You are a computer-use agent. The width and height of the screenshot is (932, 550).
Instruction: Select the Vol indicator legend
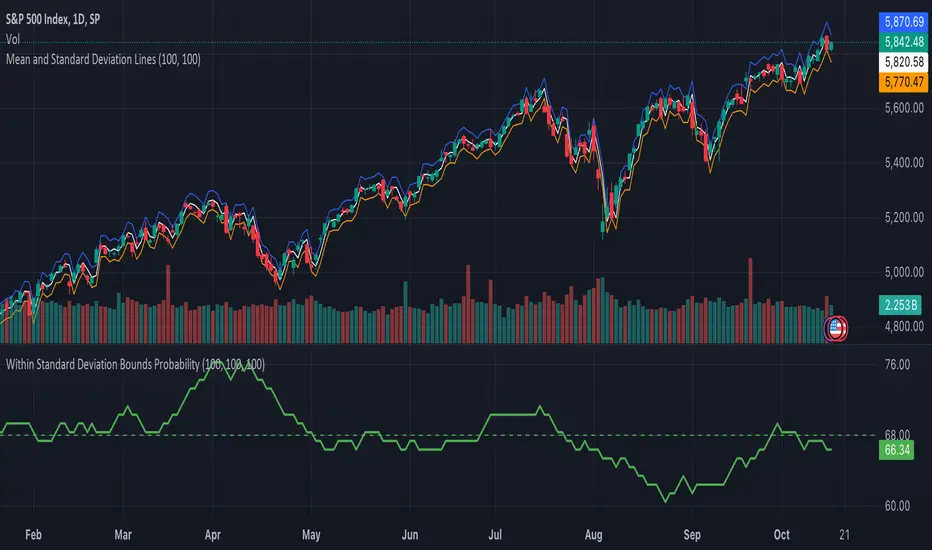(x=12, y=39)
